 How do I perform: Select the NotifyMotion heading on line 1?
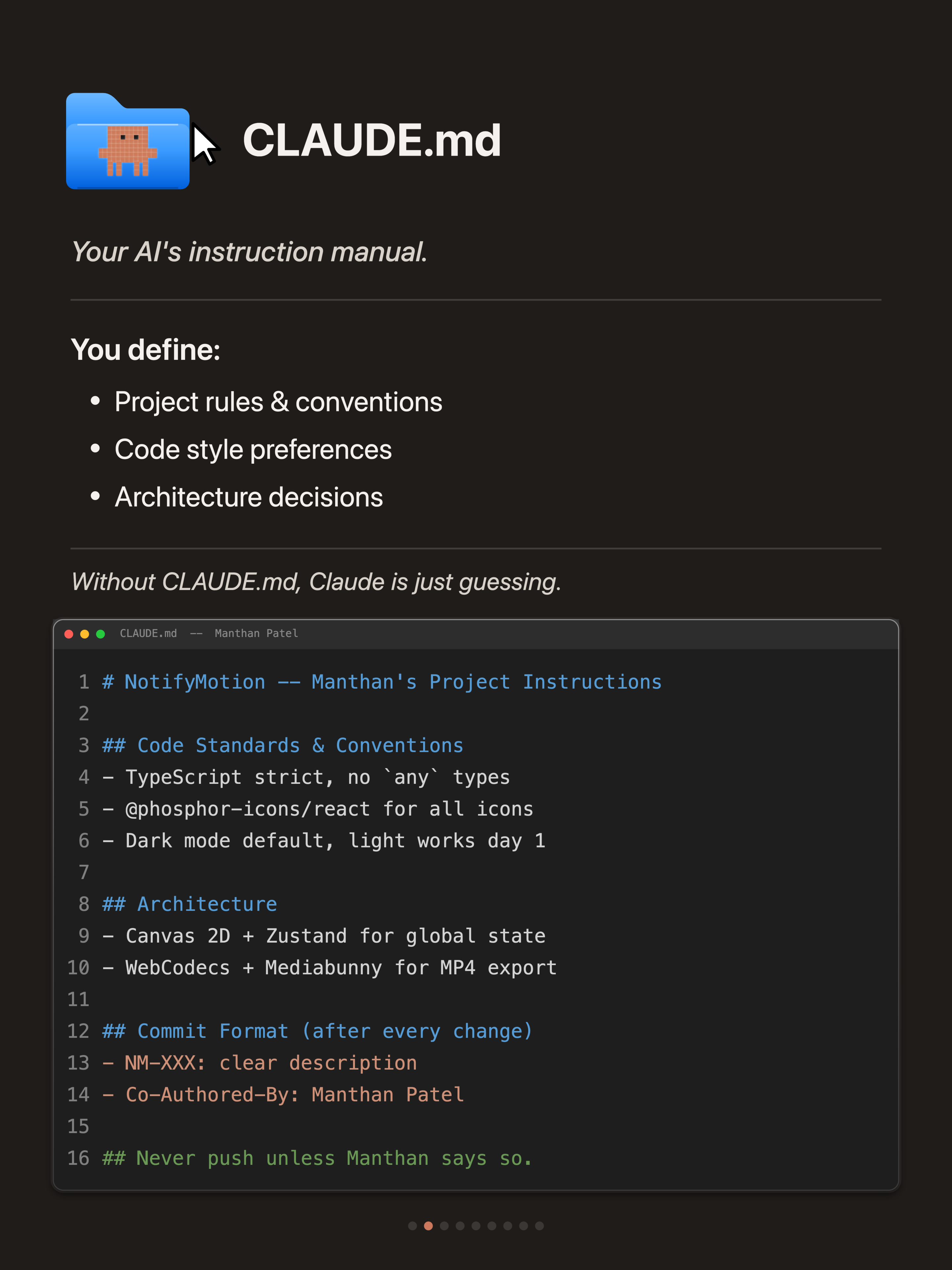click(382, 682)
